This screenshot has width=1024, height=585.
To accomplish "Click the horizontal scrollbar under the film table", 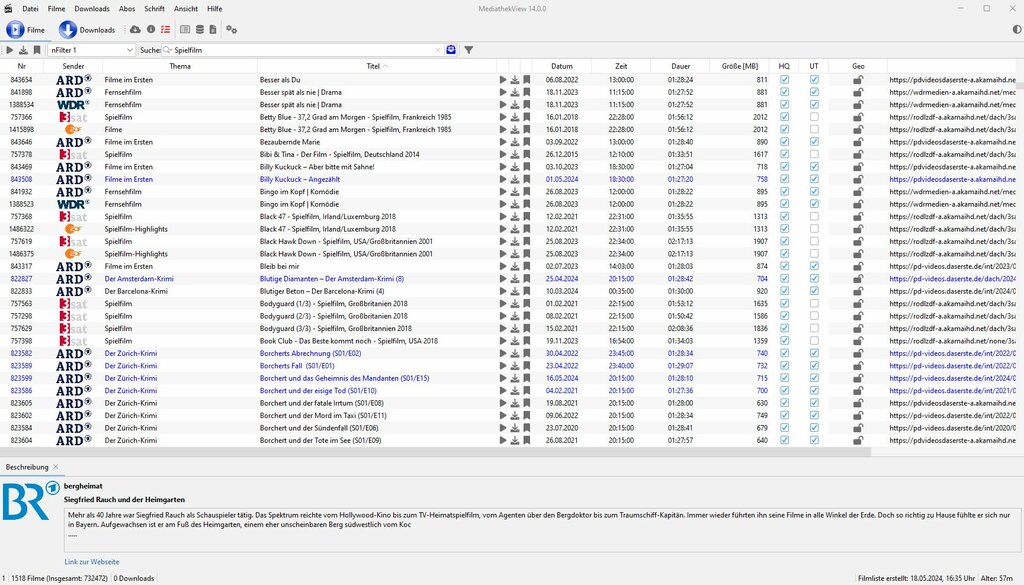I will point(436,451).
